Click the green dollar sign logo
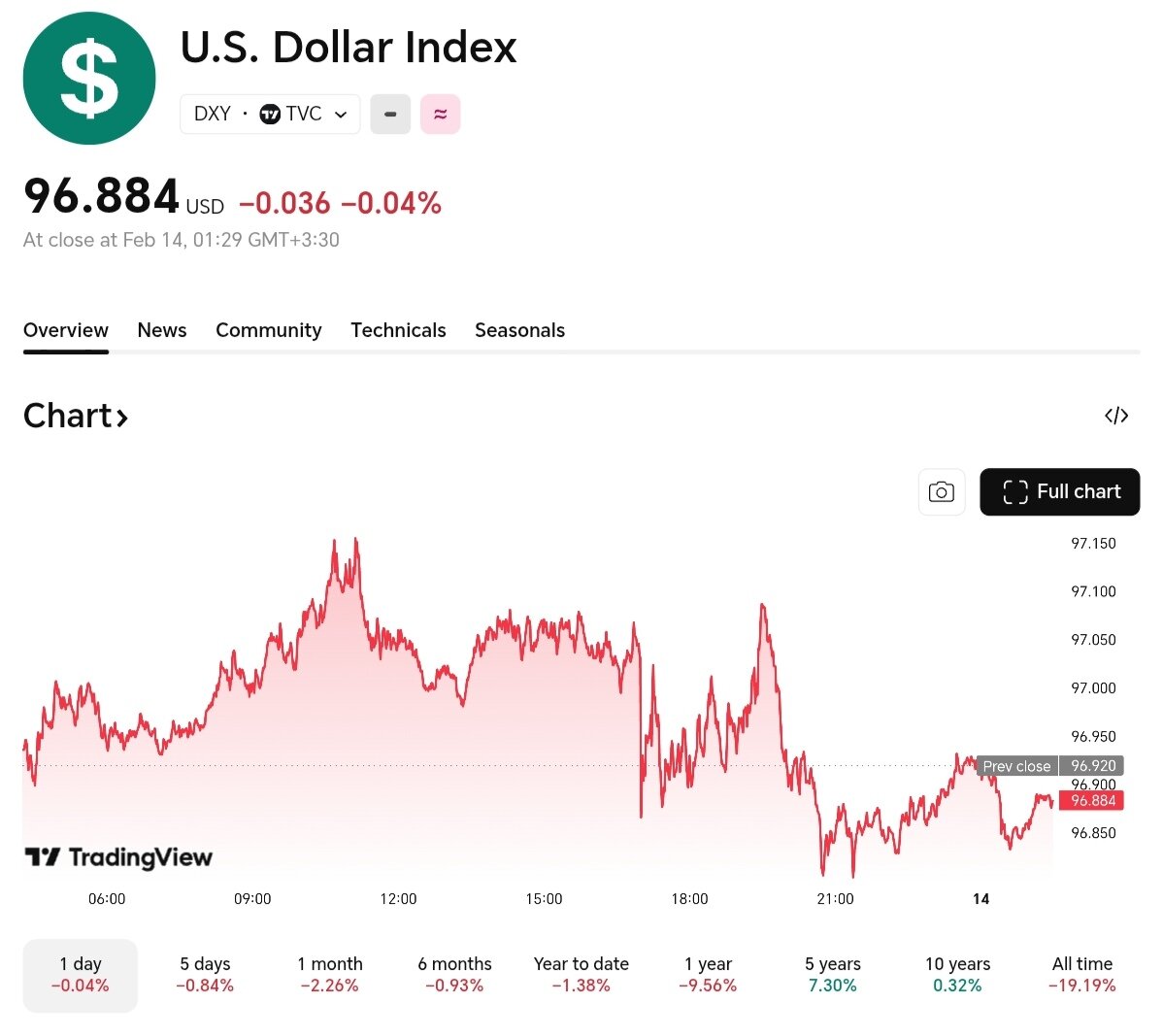The image size is (1163, 1036). 89,79
